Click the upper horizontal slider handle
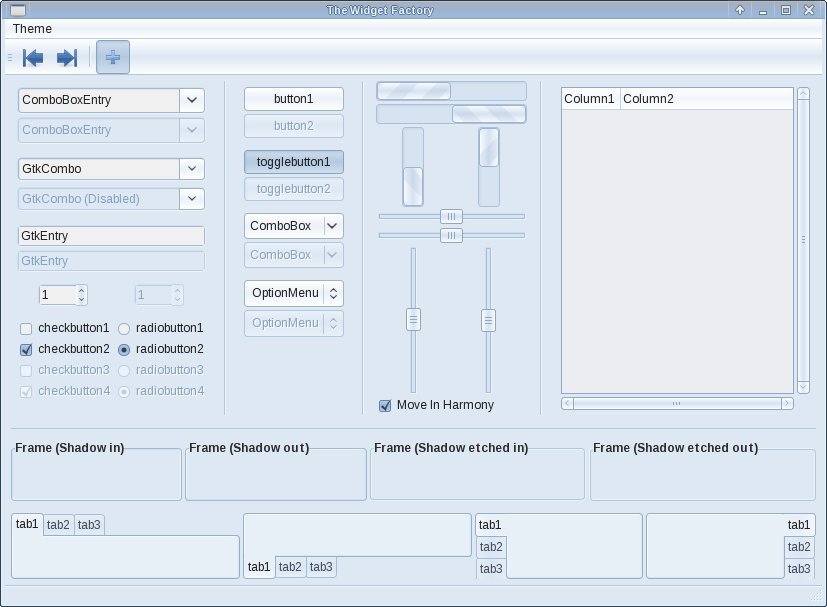 [x=451, y=216]
